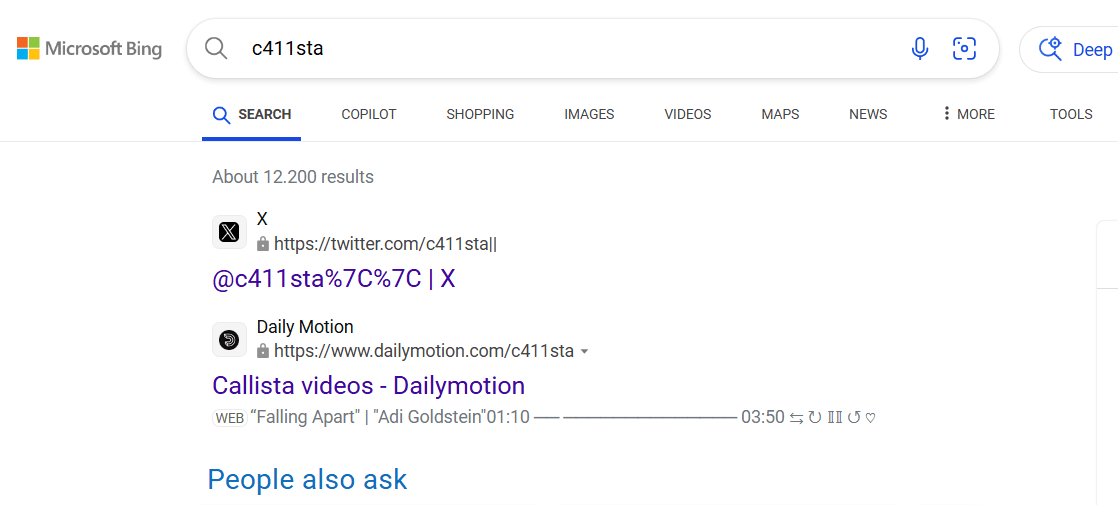Image resolution: width=1118 pixels, height=505 pixels.
Task: Open the @c411sta X result link
Action: (333, 279)
